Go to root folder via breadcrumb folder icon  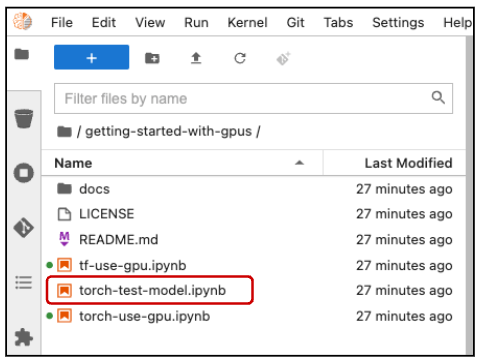[x=64, y=132]
